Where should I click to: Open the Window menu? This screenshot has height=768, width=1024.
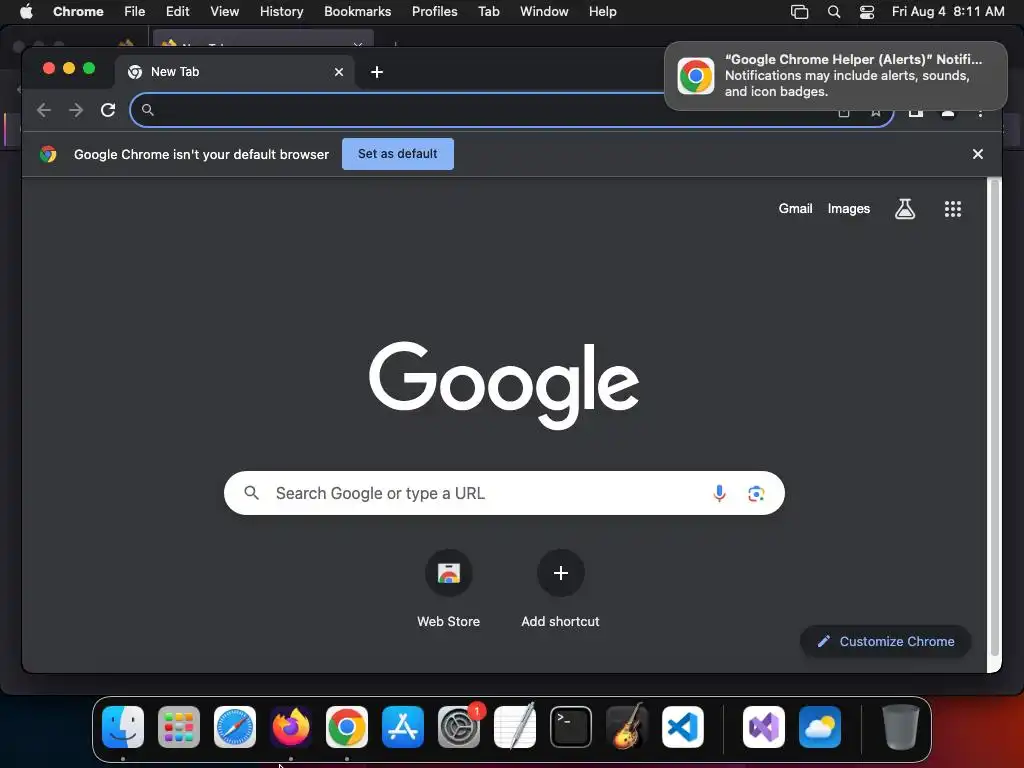pyautogui.click(x=544, y=12)
